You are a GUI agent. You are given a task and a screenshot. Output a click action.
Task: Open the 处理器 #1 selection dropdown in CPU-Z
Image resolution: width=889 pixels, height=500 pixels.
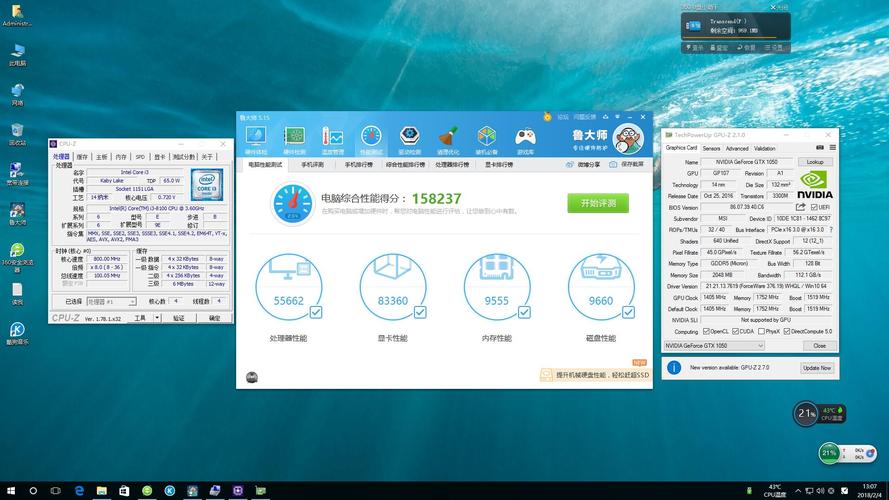(x=111, y=302)
